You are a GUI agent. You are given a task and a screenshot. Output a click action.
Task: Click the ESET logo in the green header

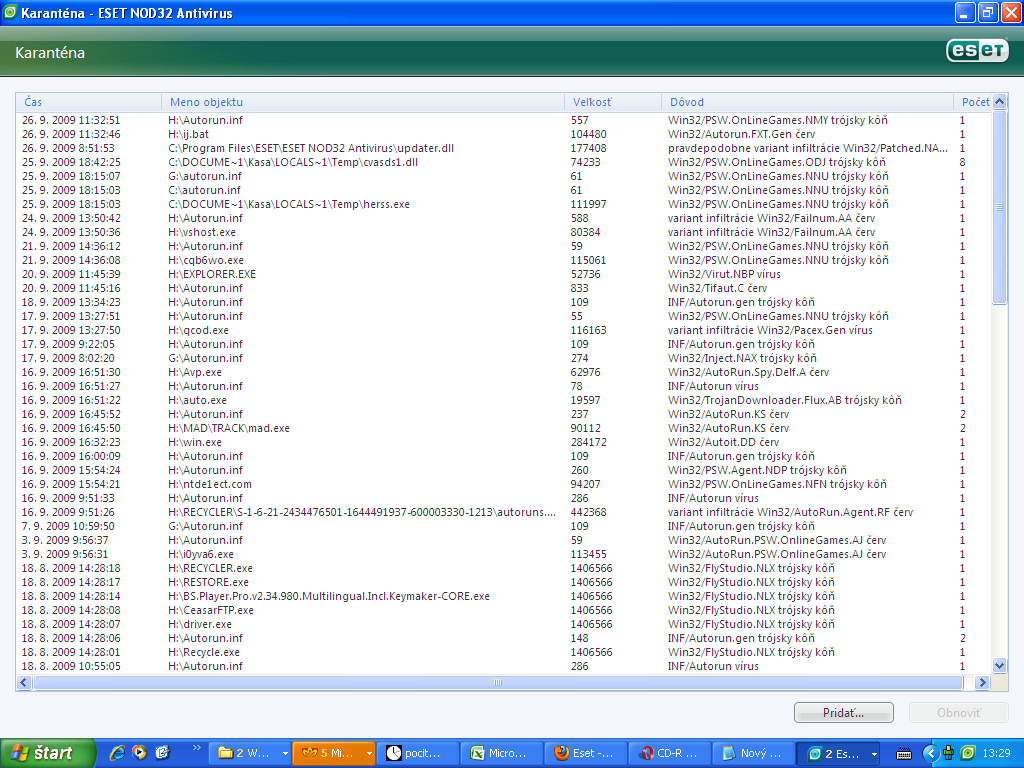(977, 50)
